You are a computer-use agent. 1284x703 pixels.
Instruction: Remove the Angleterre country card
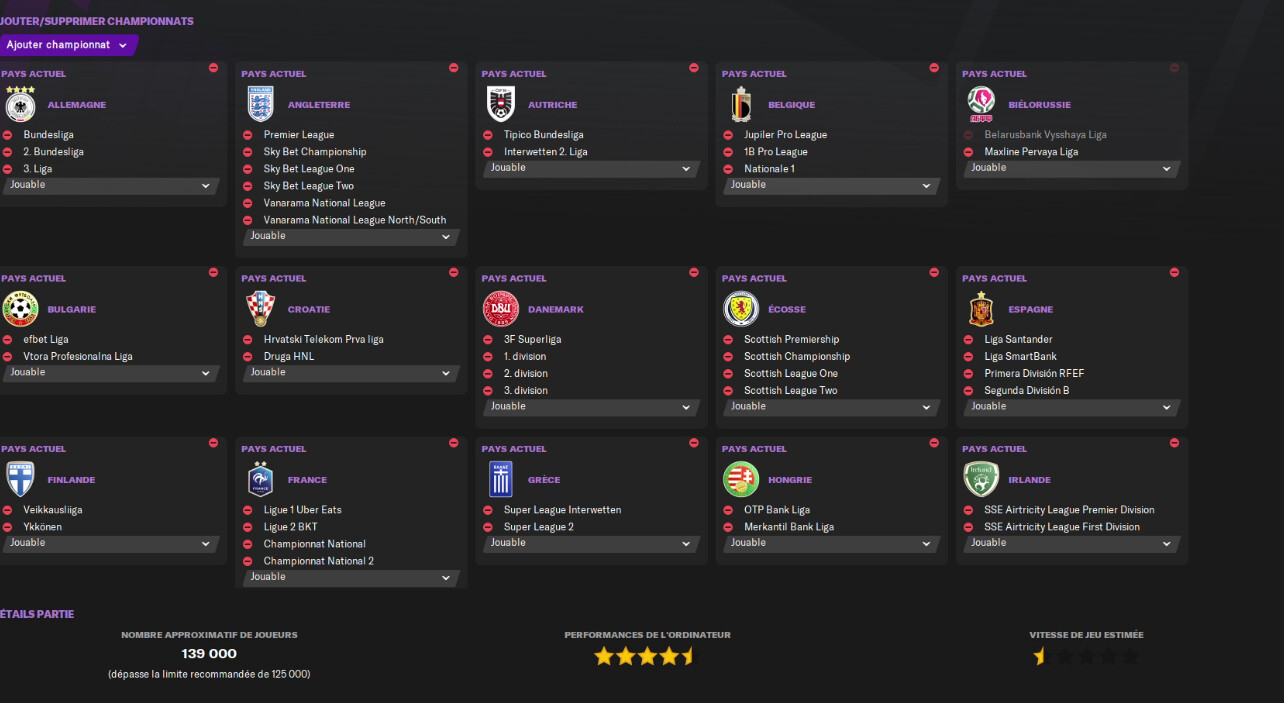coord(453,68)
